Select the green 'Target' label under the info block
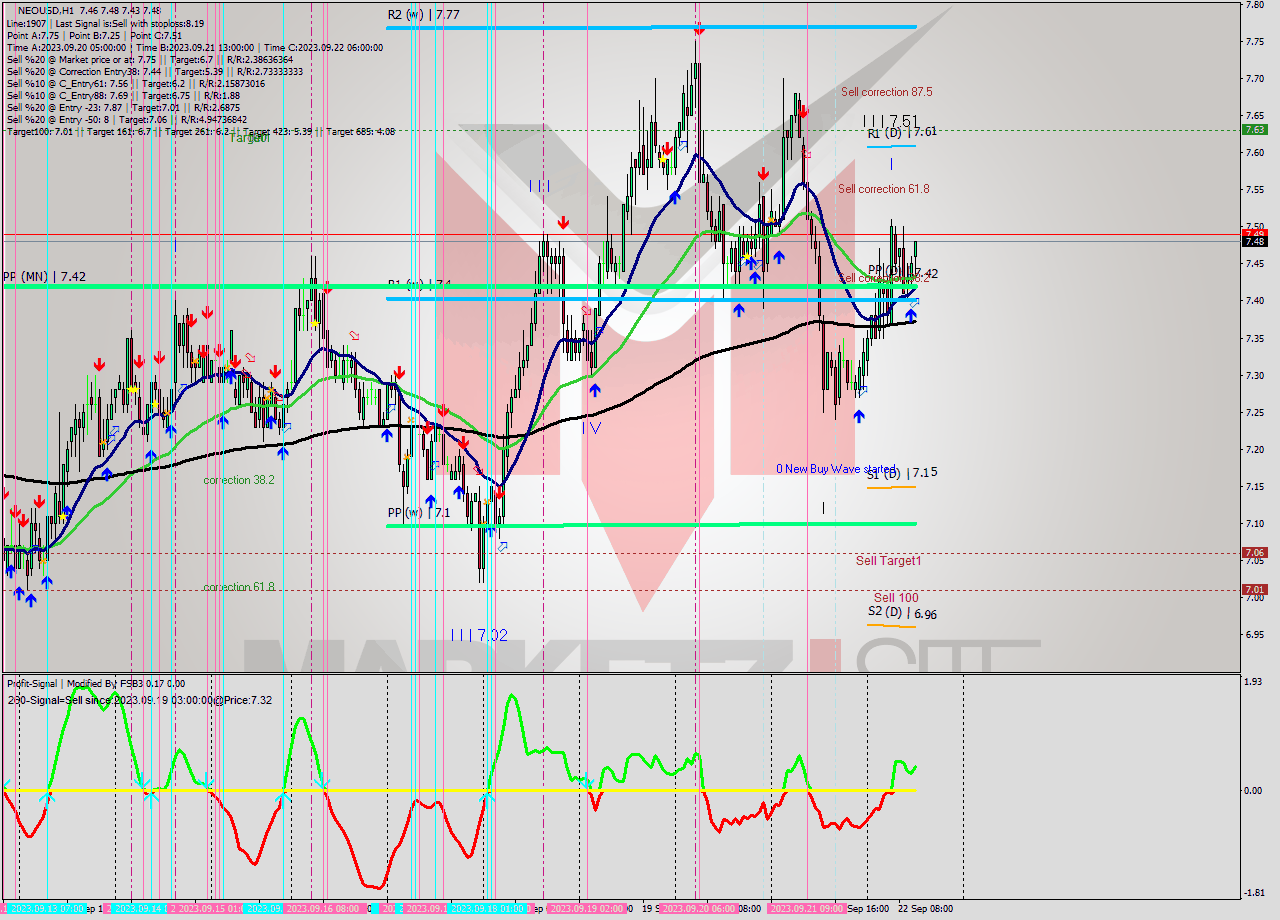 (x=250, y=139)
